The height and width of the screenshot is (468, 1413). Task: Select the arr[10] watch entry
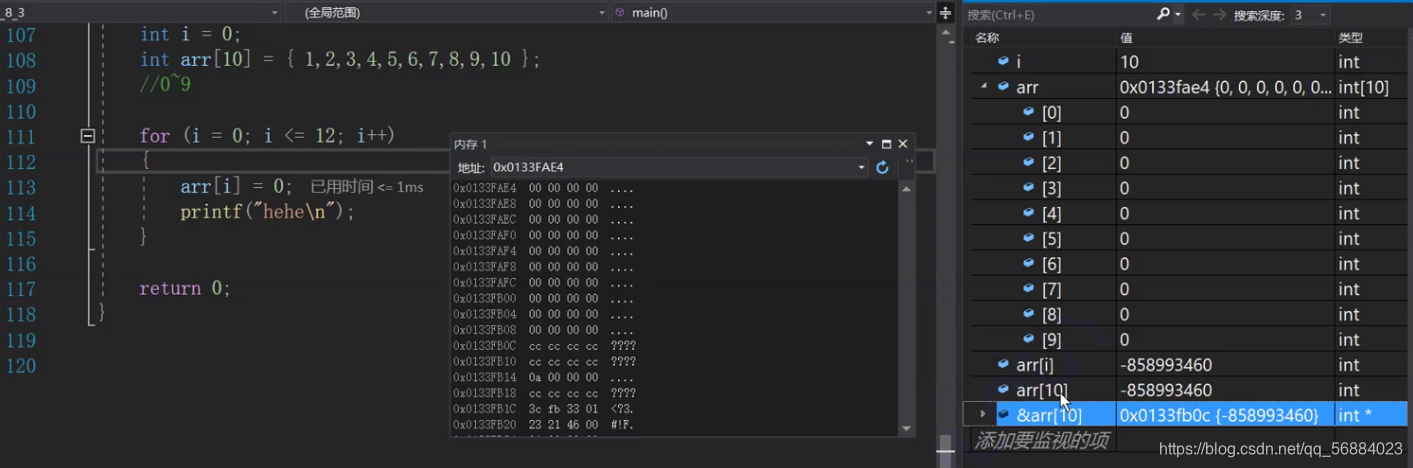[x=1190, y=390]
